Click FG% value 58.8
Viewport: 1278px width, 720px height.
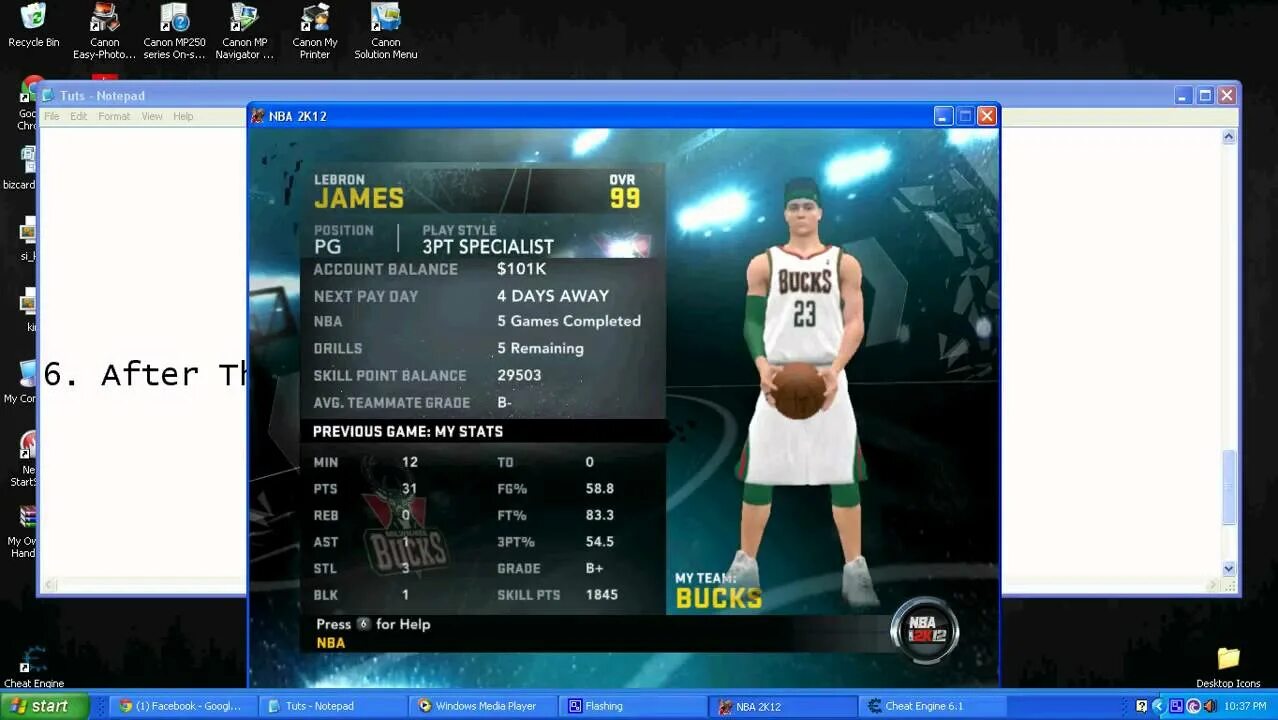600,489
